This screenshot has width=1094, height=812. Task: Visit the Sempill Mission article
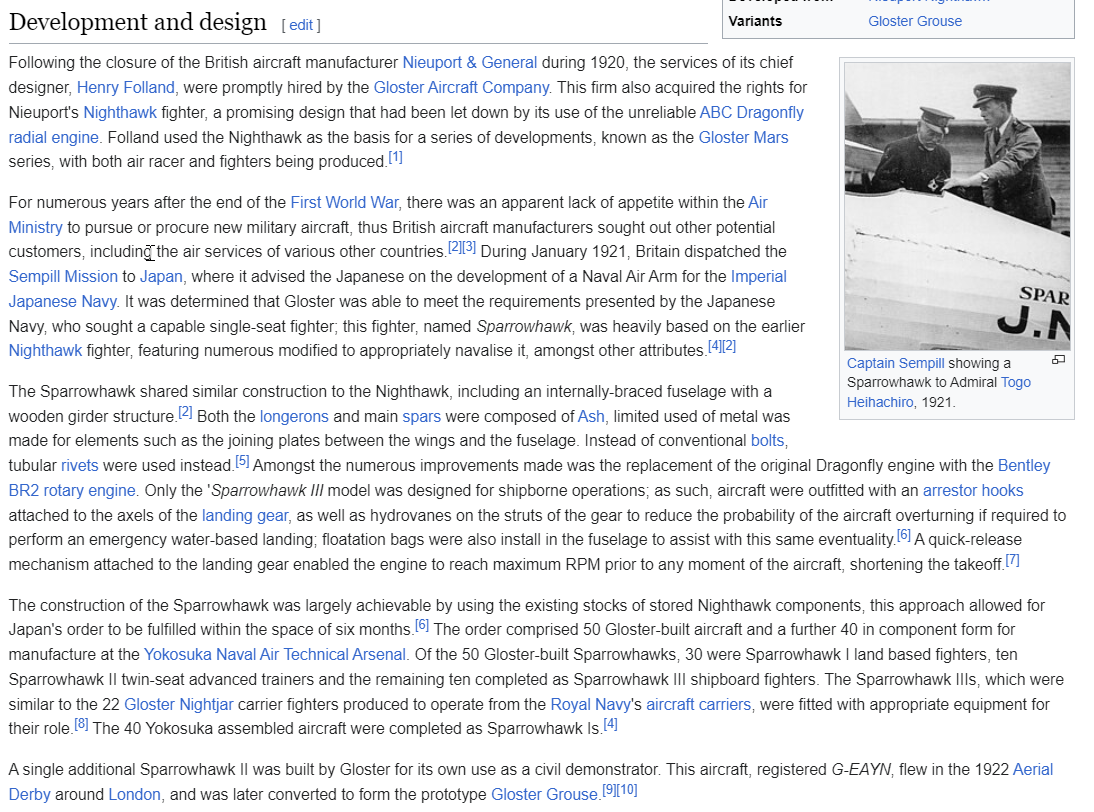click(x=63, y=276)
